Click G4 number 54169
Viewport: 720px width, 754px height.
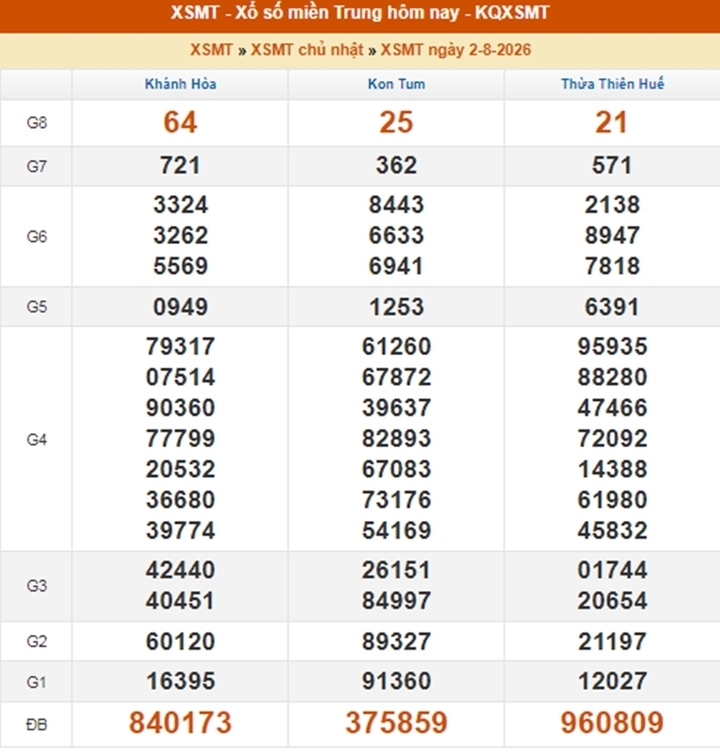396,531
